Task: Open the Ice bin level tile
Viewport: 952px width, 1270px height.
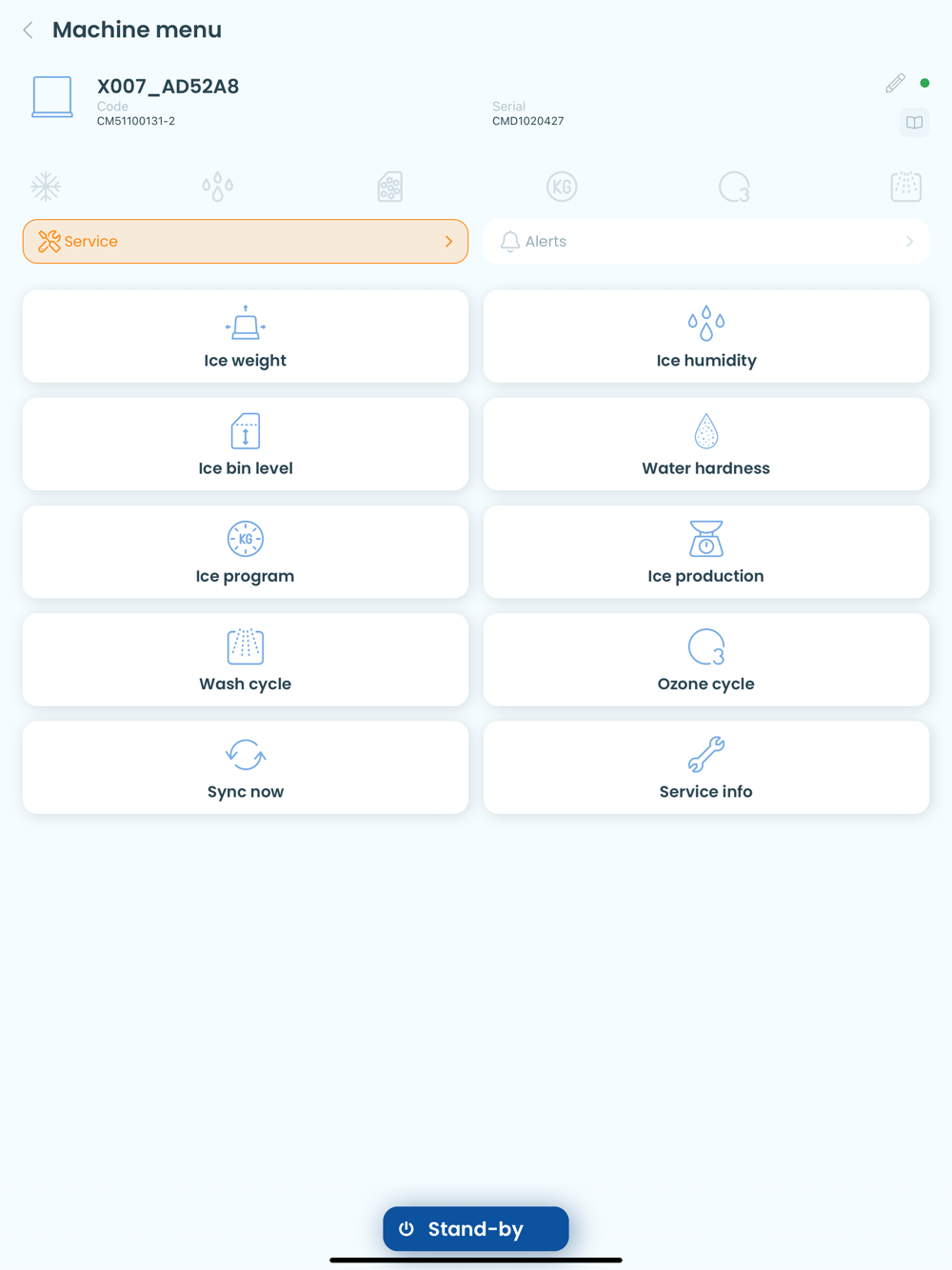Action: coord(246,444)
